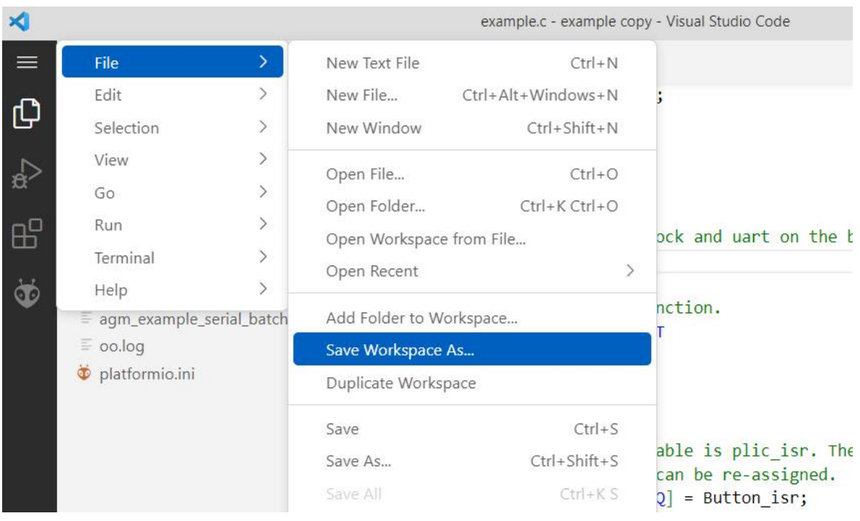This screenshot has width=860, height=521.
Task: Click the 'can be re-assigned.' comment text
Action: tap(745, 474)
